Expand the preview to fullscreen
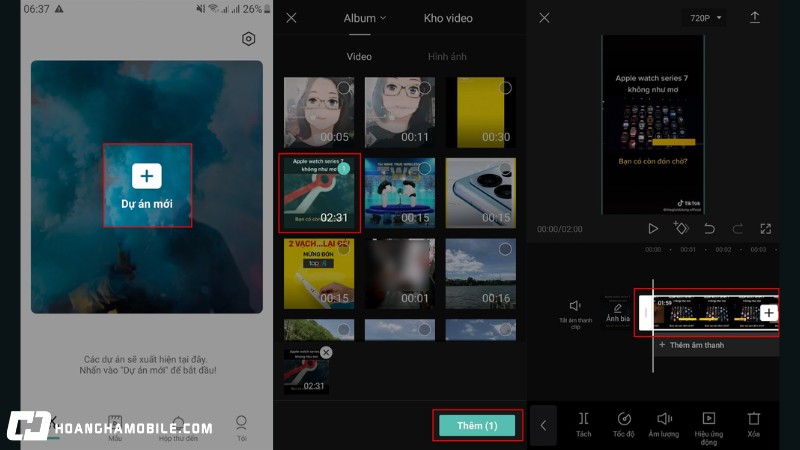This screenshot has height=450, width=800. point(765,229)
